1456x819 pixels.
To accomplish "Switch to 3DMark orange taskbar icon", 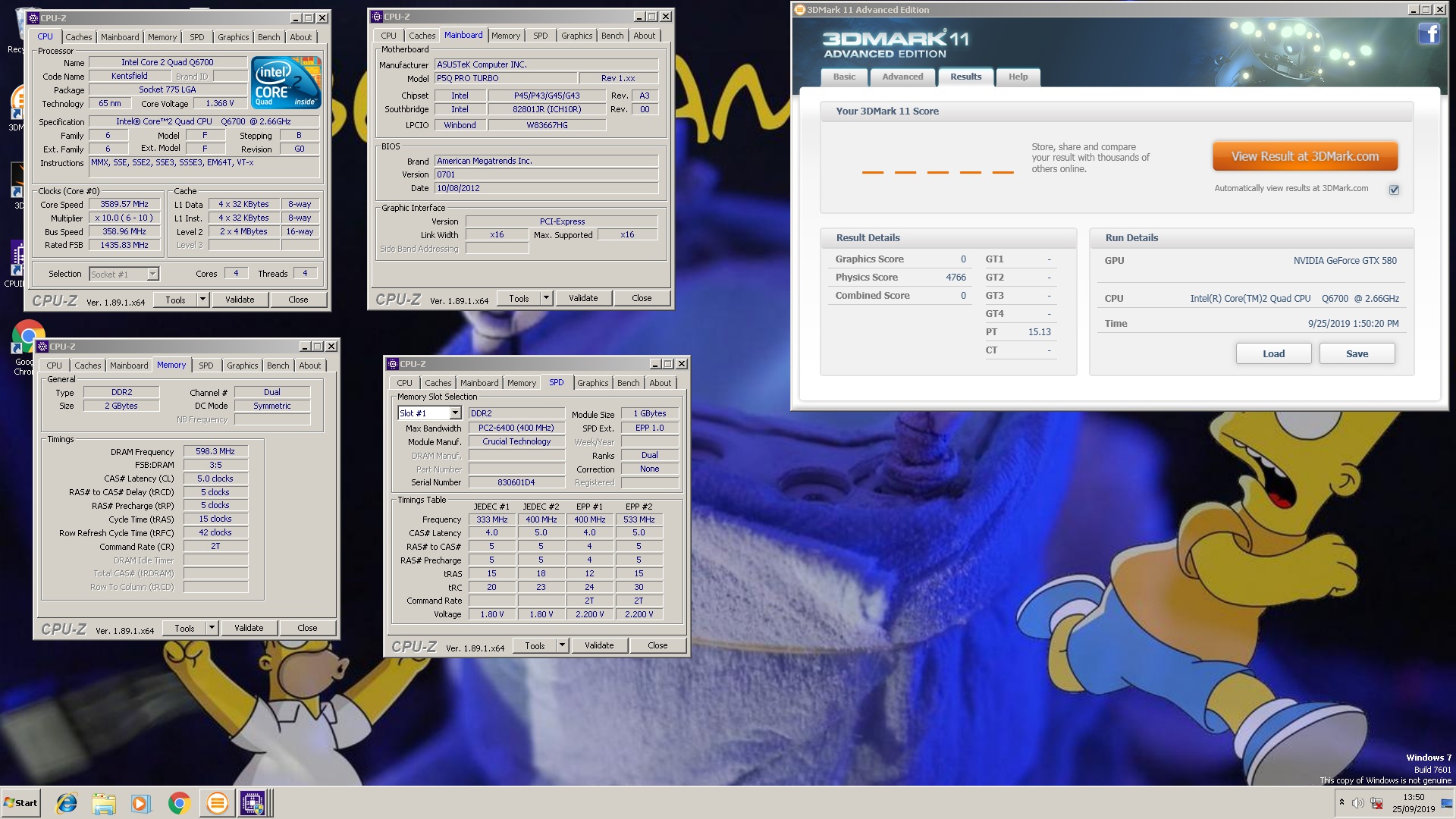I will tap(217, 803).
